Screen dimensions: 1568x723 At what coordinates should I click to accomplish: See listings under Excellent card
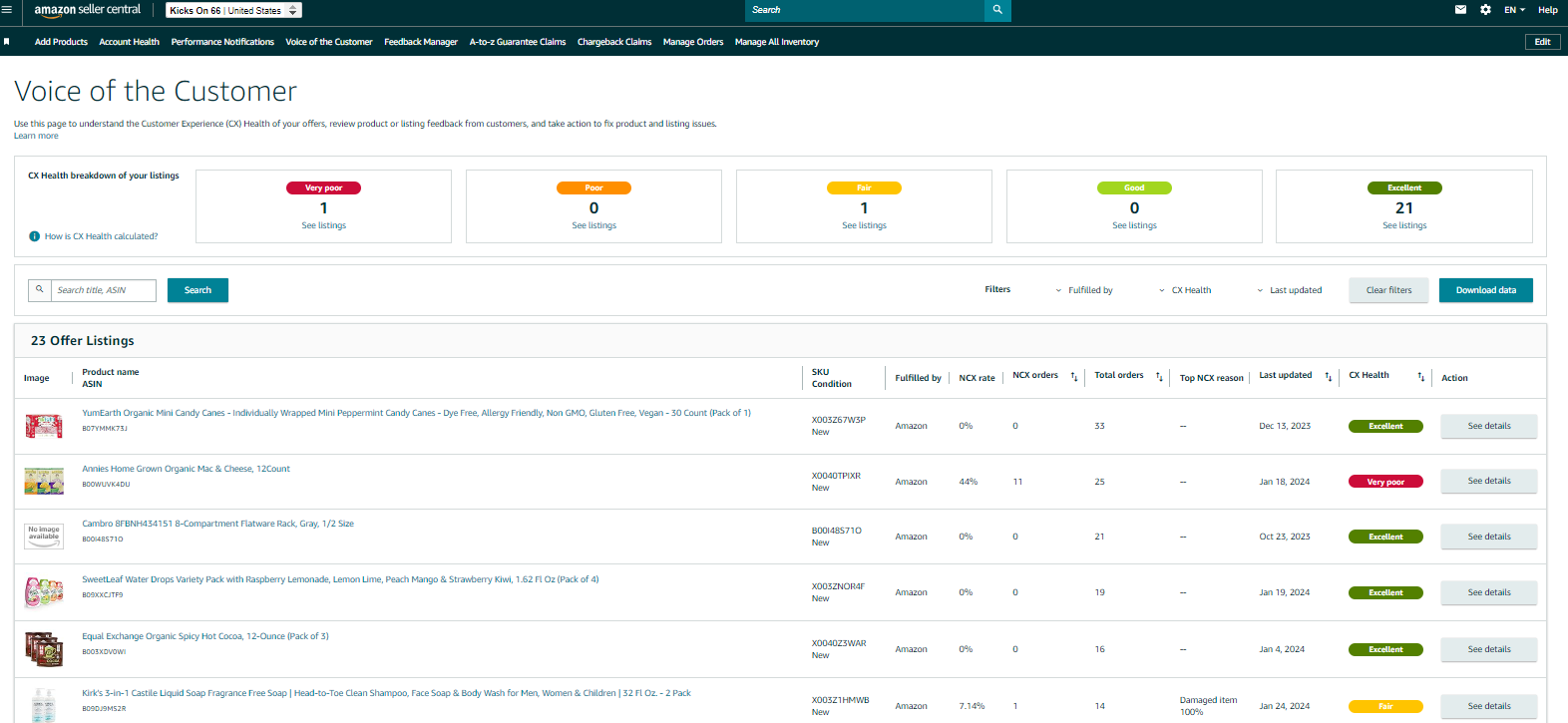coord(1404,225)
